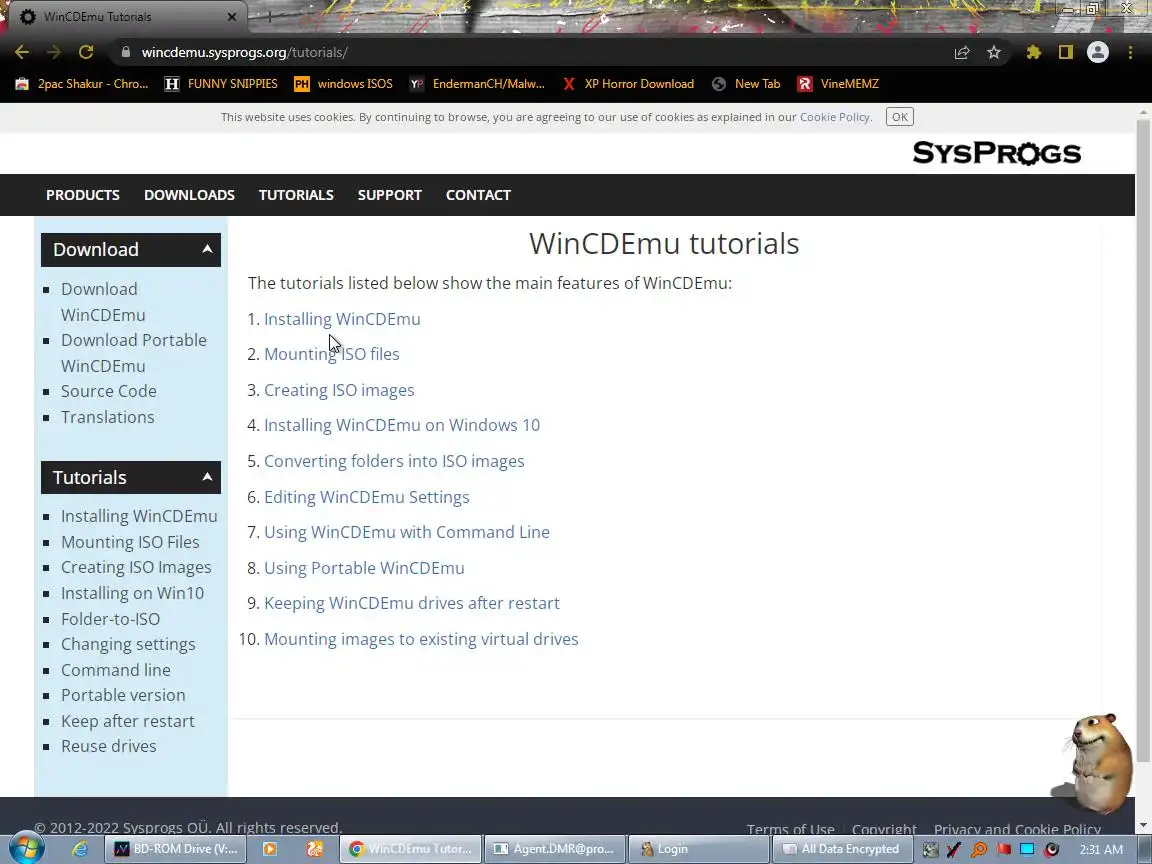Open the Chrome three-dot menu
Image resolution: width=1152 pixels, height=864 pixels.
(x=1130, y=52)
